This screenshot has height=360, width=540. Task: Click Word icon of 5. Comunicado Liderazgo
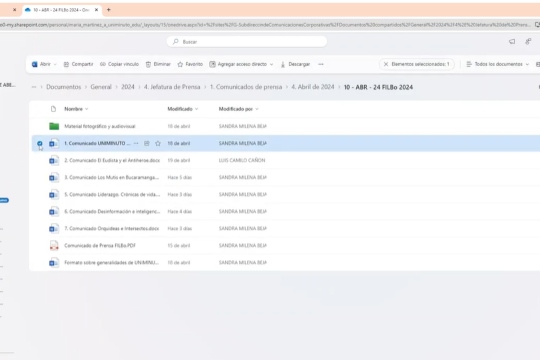click(x=54, y=195)
